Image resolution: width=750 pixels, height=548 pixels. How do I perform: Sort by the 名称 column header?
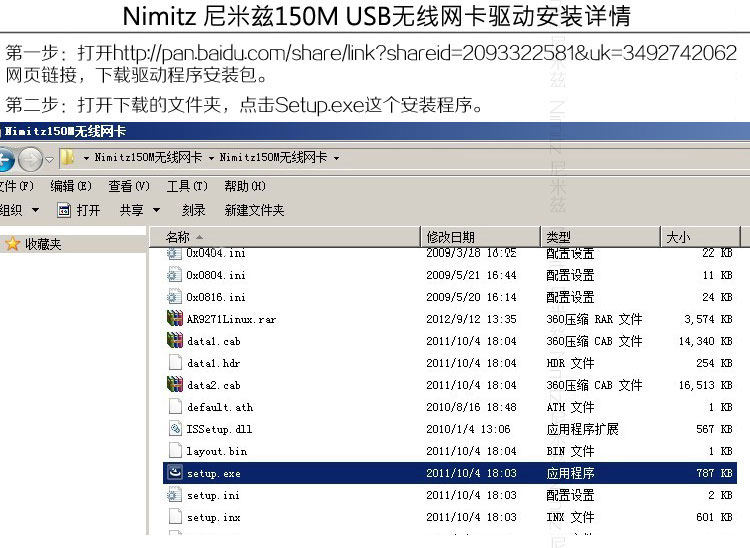(285, 237)
